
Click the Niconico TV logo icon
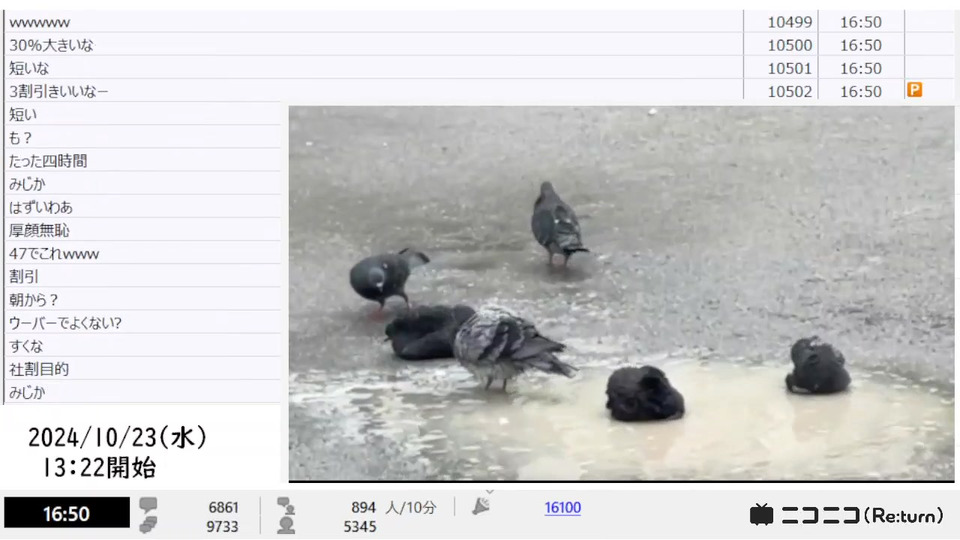point(762,514)
